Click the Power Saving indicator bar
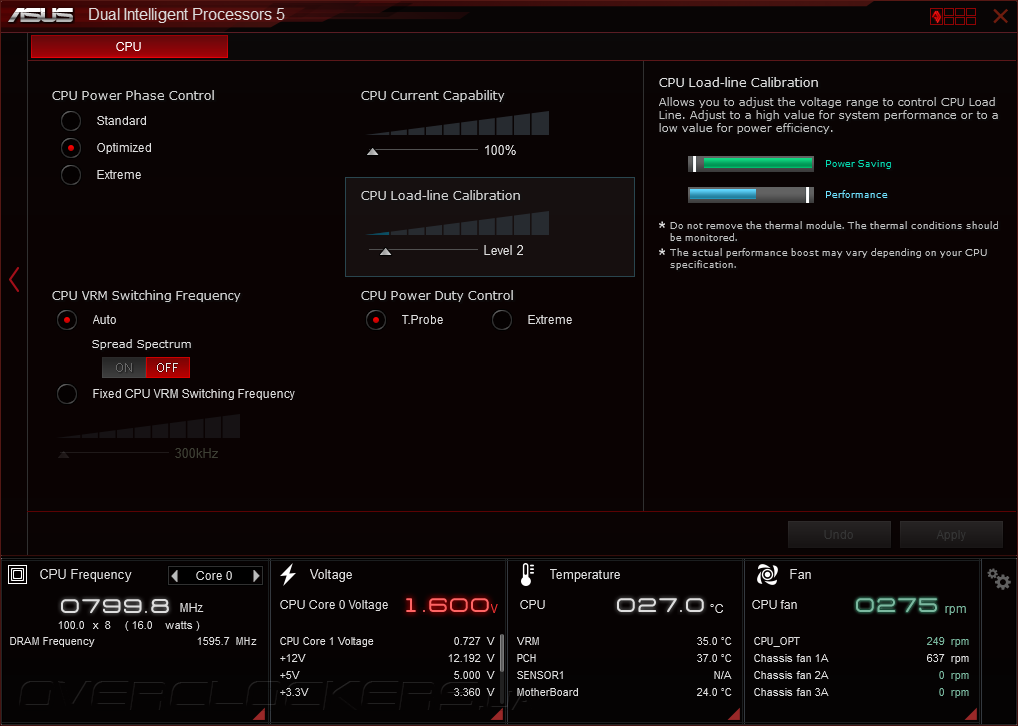 click(x=751, y=164)
